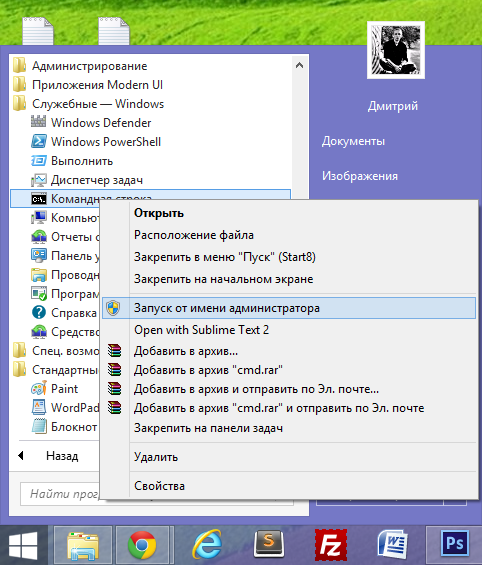Open Sublime Text from the taskbar
The width and height of the screenshot is (482, 565).
coord(269,544)
